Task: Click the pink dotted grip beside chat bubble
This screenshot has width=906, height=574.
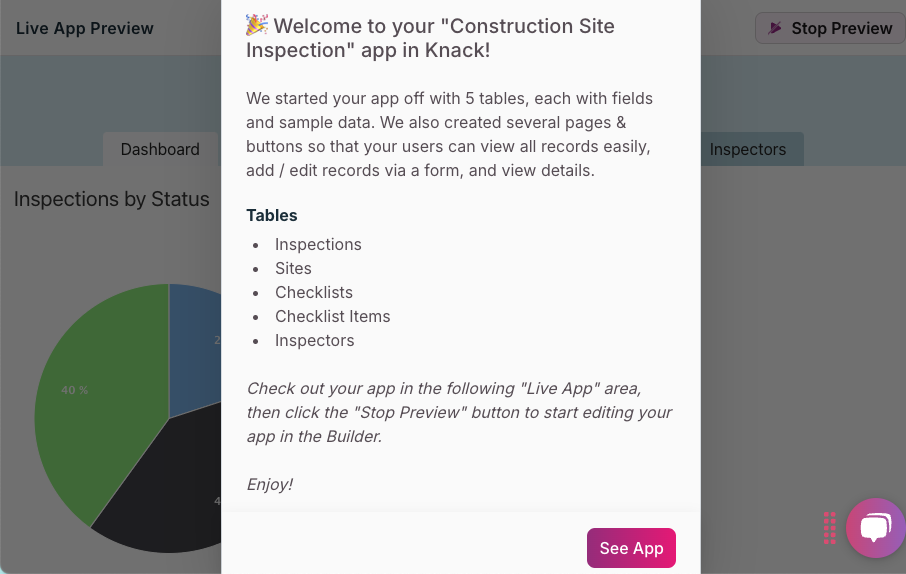Action: point(830,528)
